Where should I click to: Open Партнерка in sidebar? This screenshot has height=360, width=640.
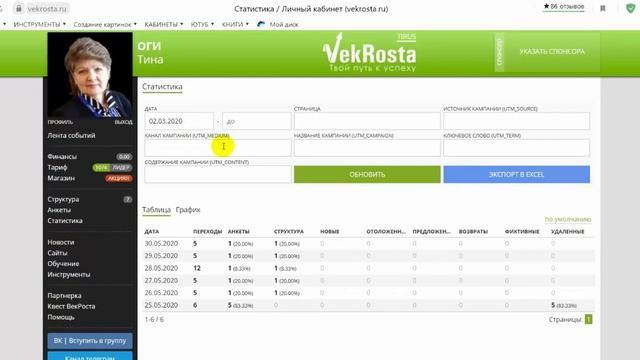click(x=64, y=296)
